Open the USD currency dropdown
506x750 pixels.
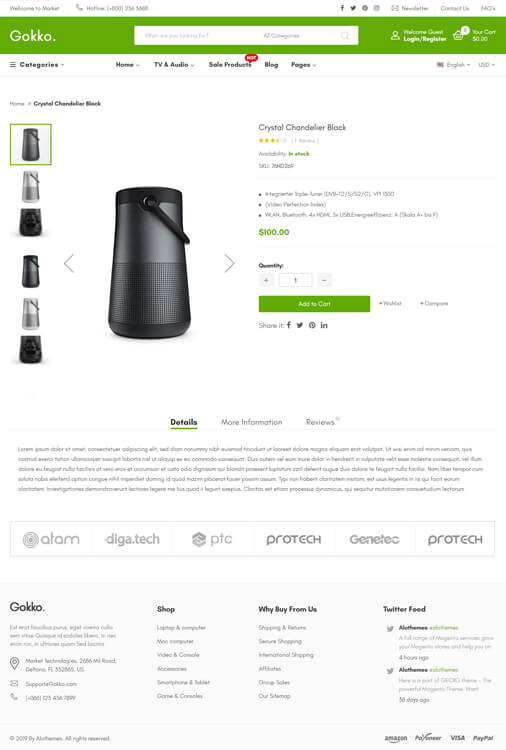click(486, 65)
